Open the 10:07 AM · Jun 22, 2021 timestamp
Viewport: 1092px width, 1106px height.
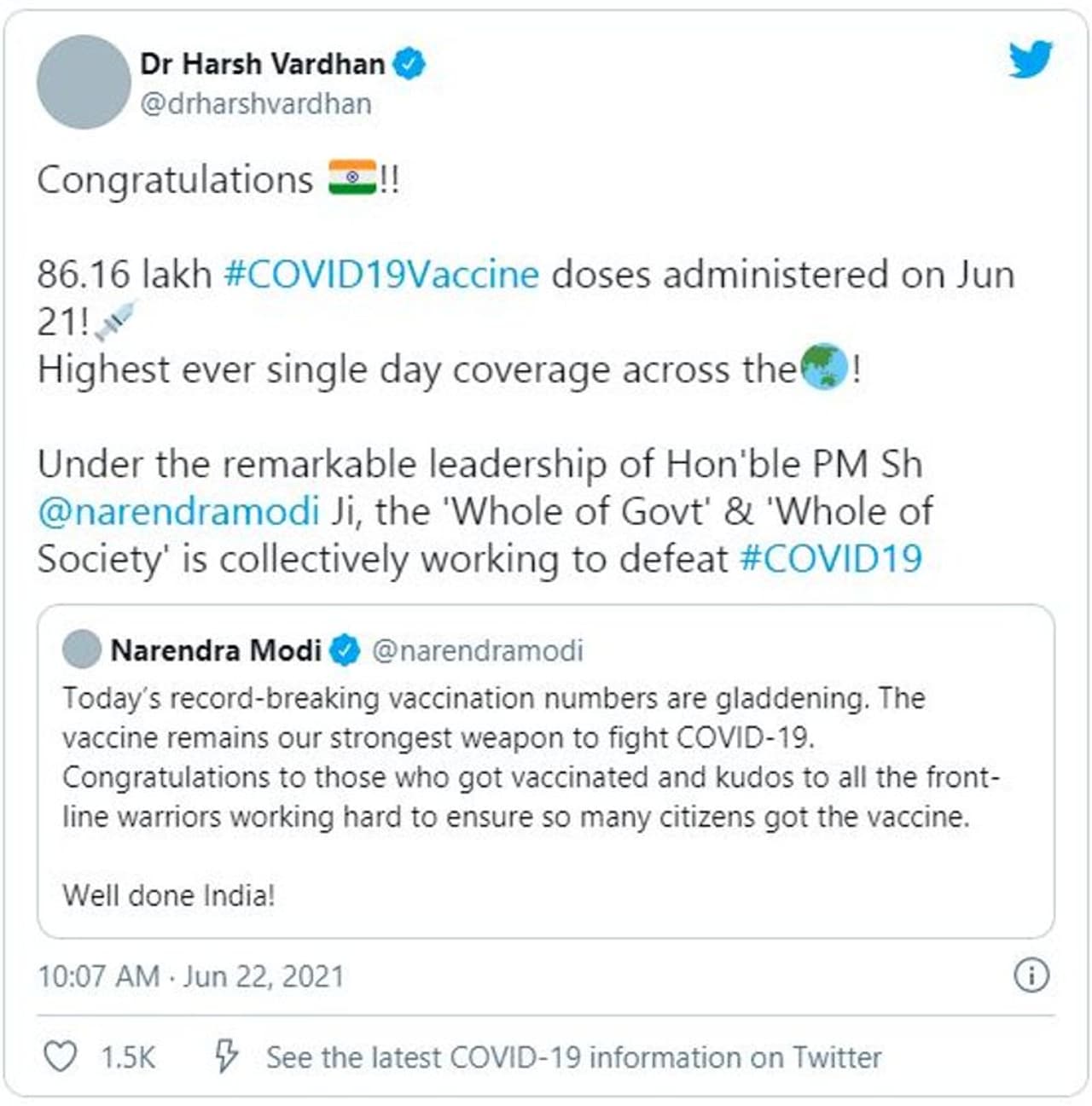[190, 975]
